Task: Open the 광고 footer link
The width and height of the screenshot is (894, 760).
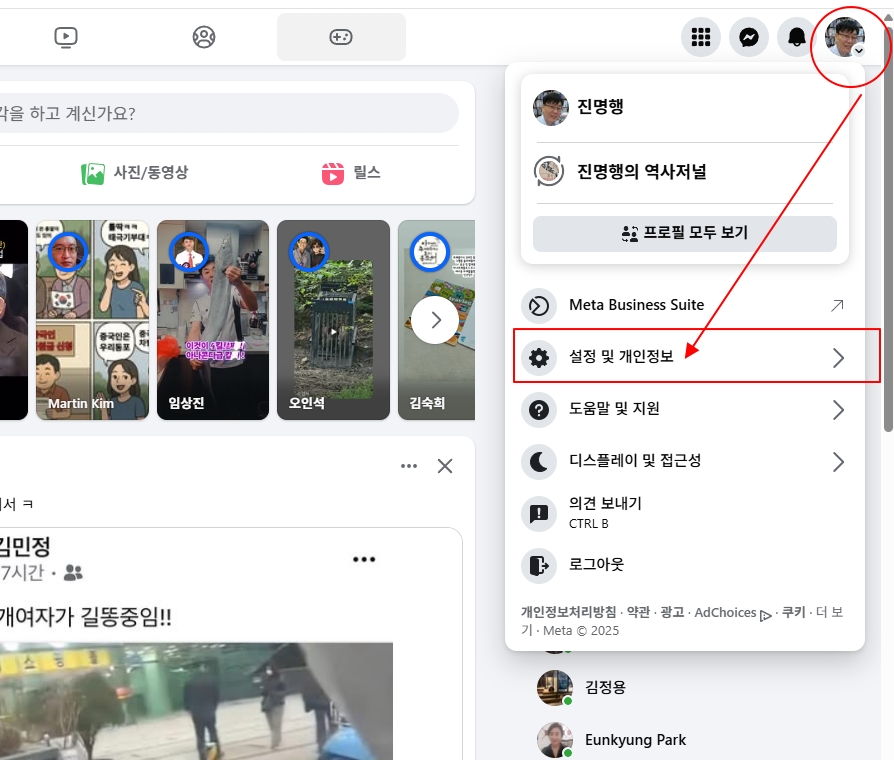Action: (x=672, y=612)
